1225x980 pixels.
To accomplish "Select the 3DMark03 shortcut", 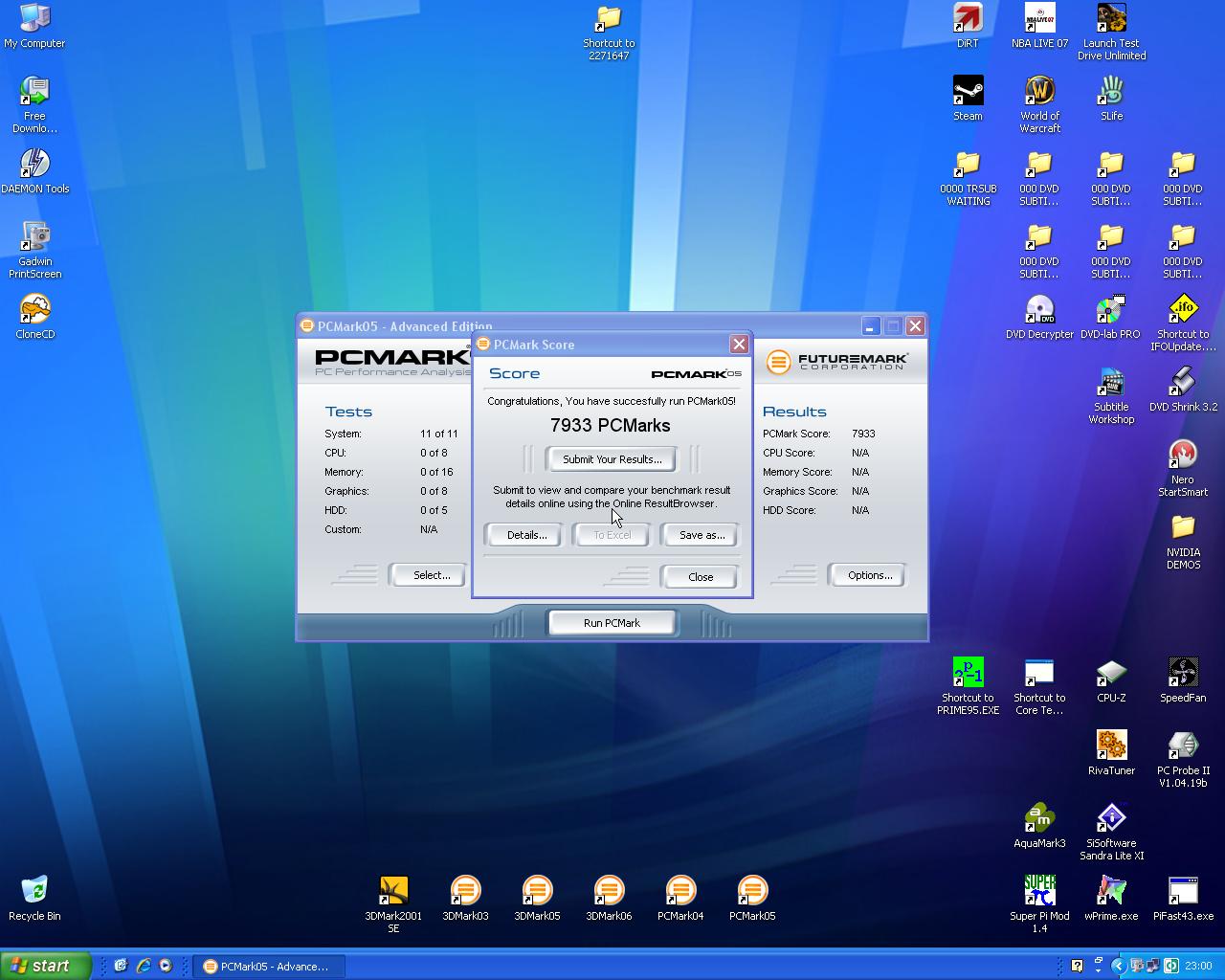I will click(465, 899).
